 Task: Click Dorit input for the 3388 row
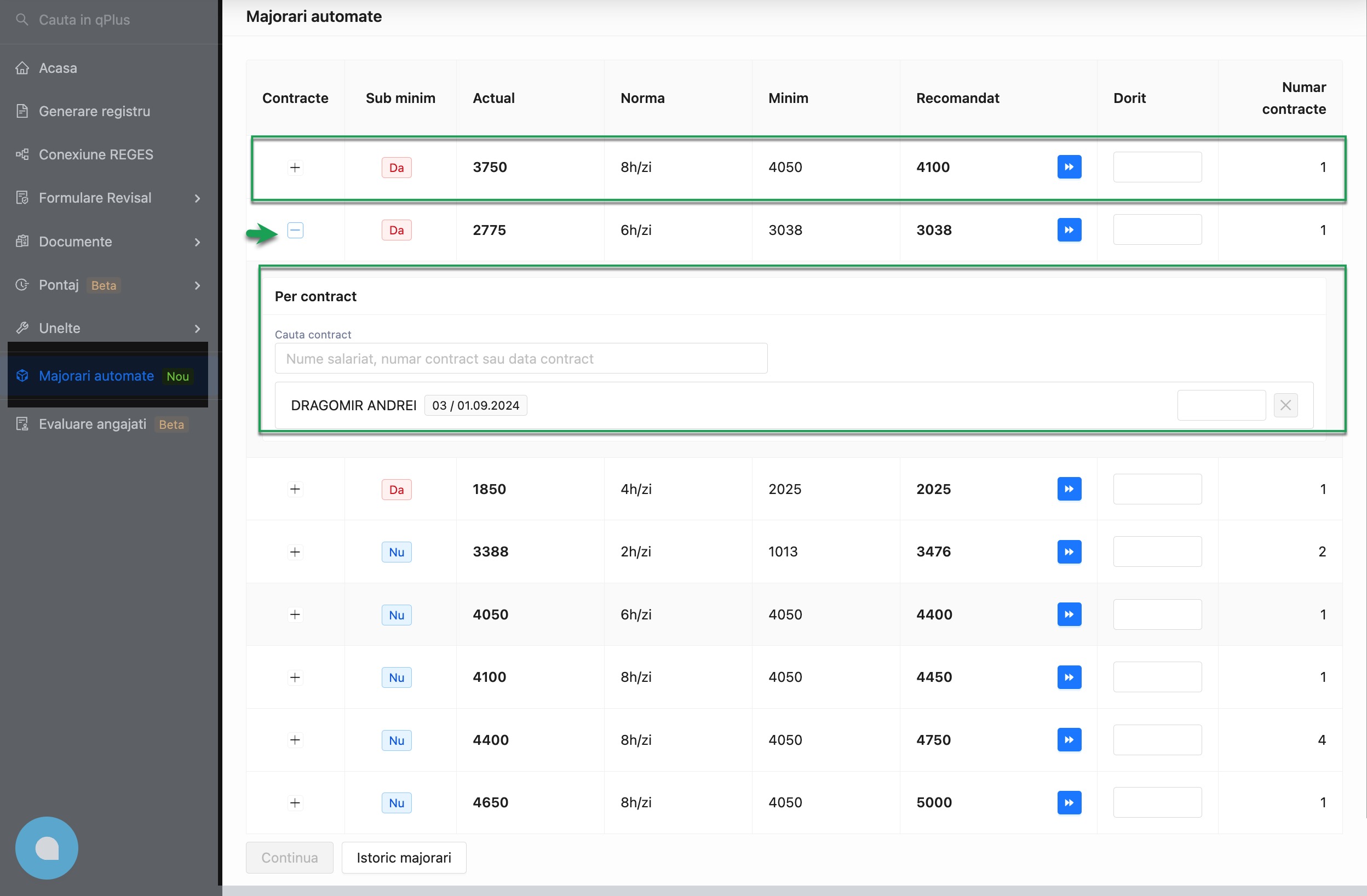[x=1157, y=552]
